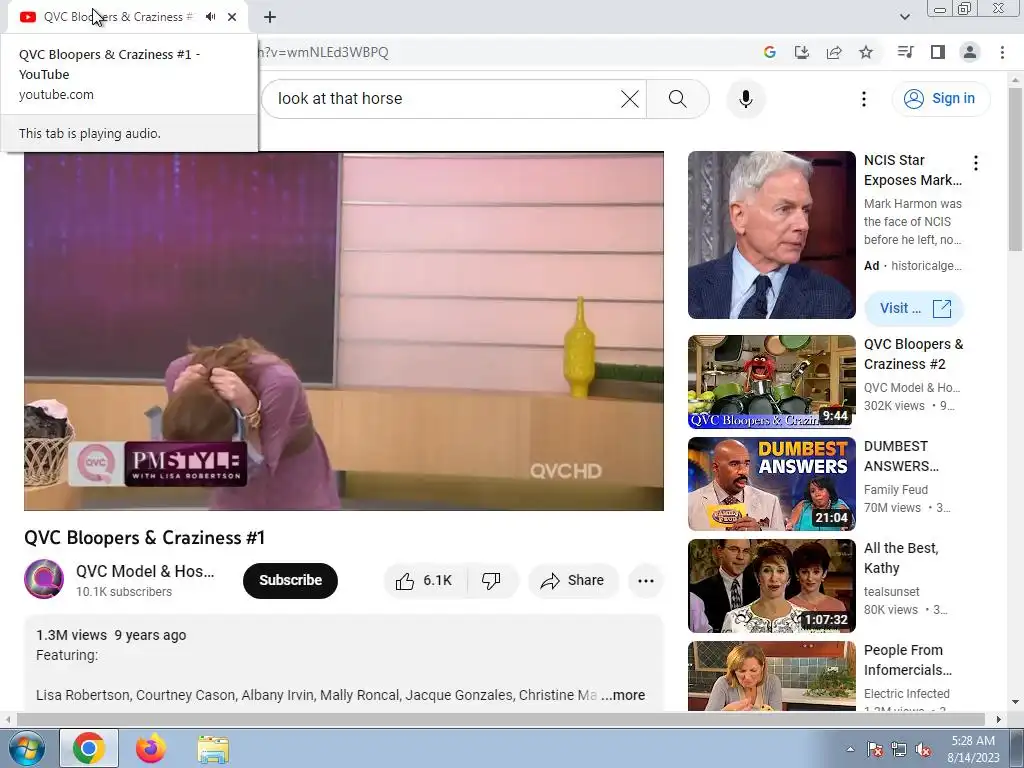Share this page from address bar
1024x768 pixels.
(834, 52)
